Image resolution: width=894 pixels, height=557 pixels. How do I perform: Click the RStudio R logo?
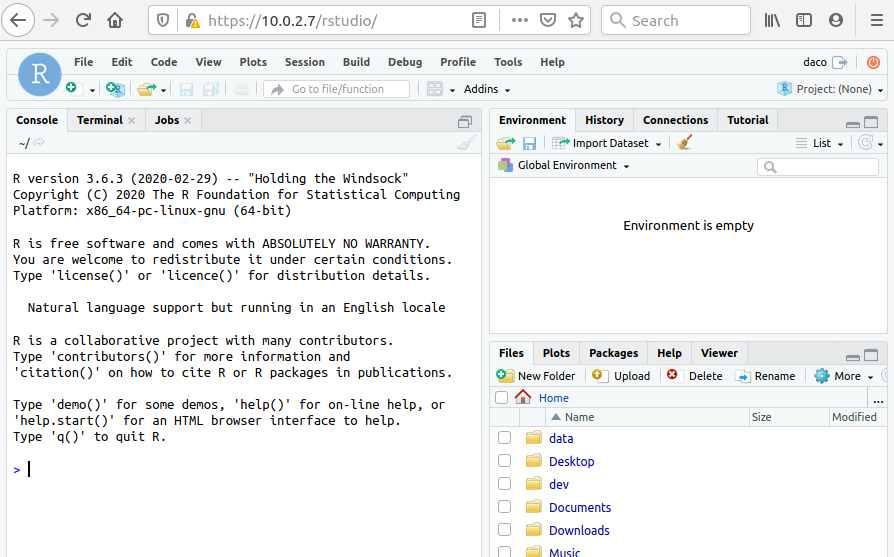tap(40, 74)
